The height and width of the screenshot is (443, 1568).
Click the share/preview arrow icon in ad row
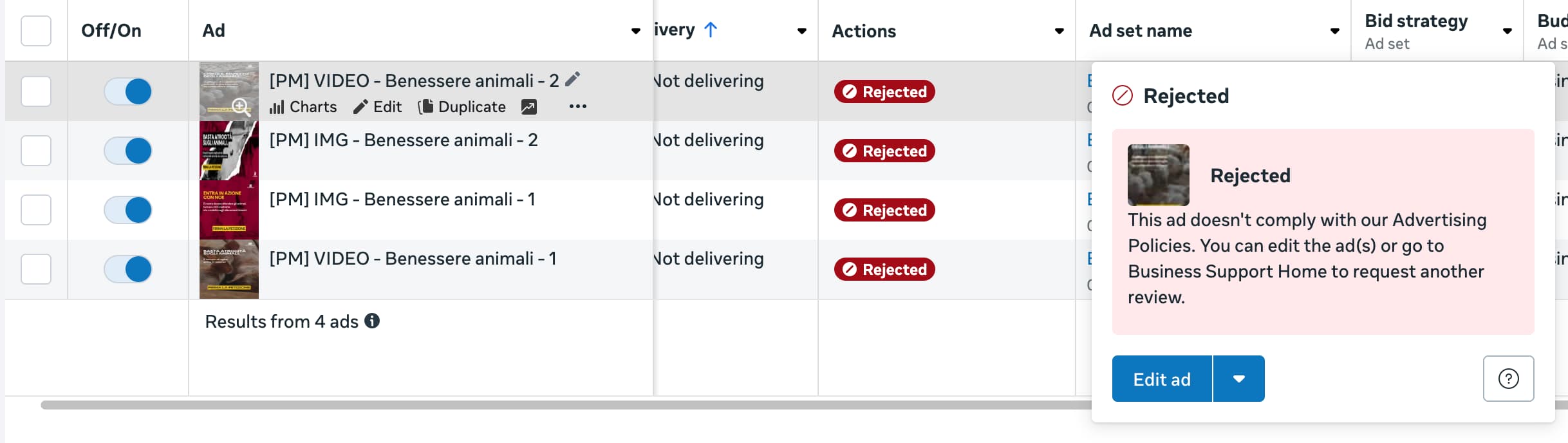[x=528, y=107]
